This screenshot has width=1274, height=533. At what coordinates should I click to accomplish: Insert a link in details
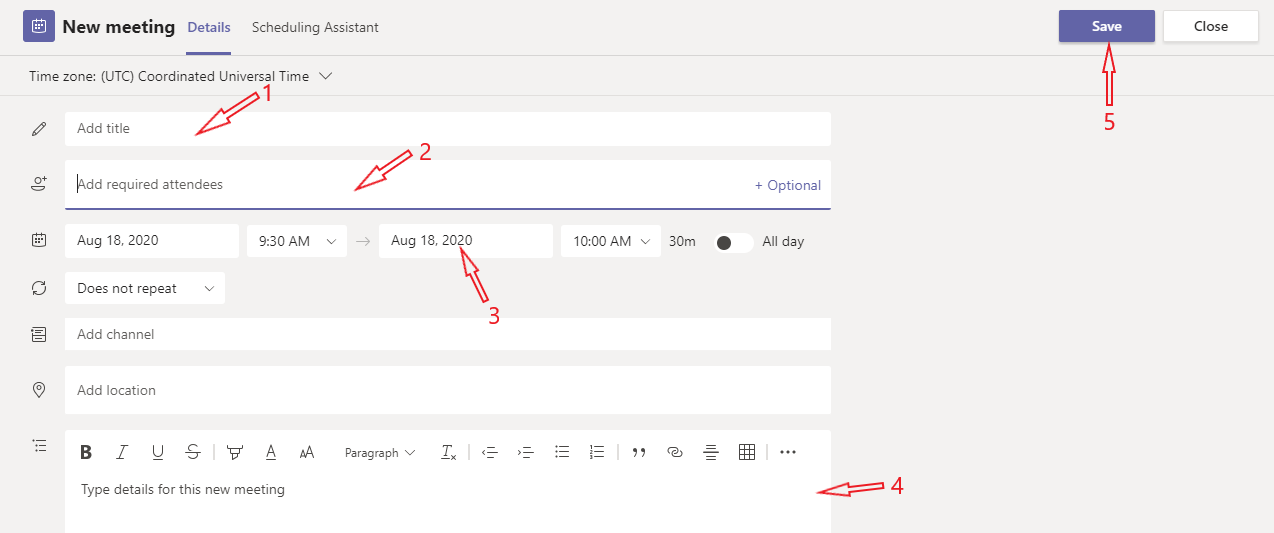click(x=675, y=452)
